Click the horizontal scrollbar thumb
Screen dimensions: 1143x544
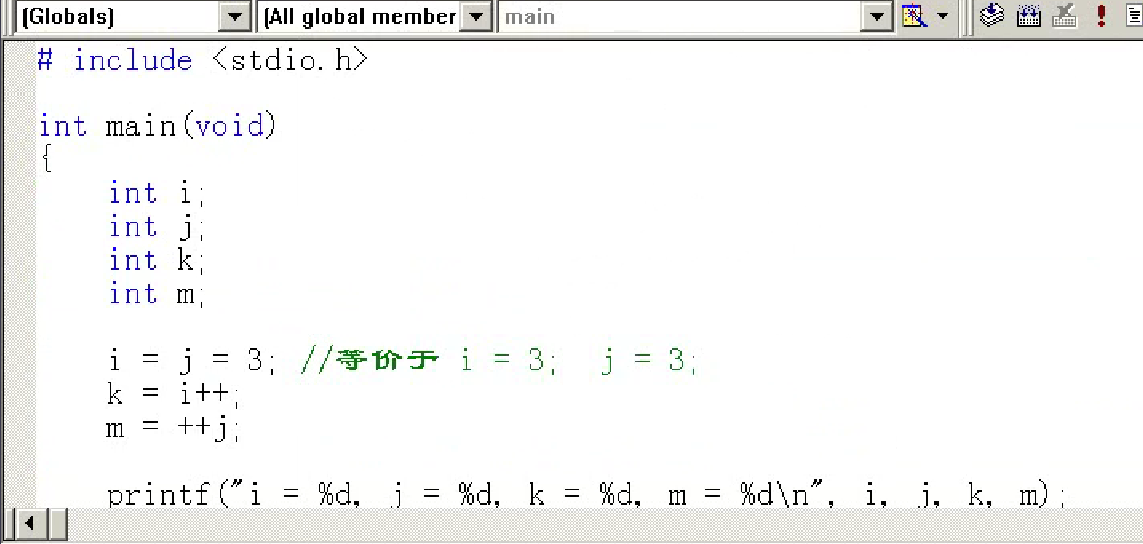57,523
